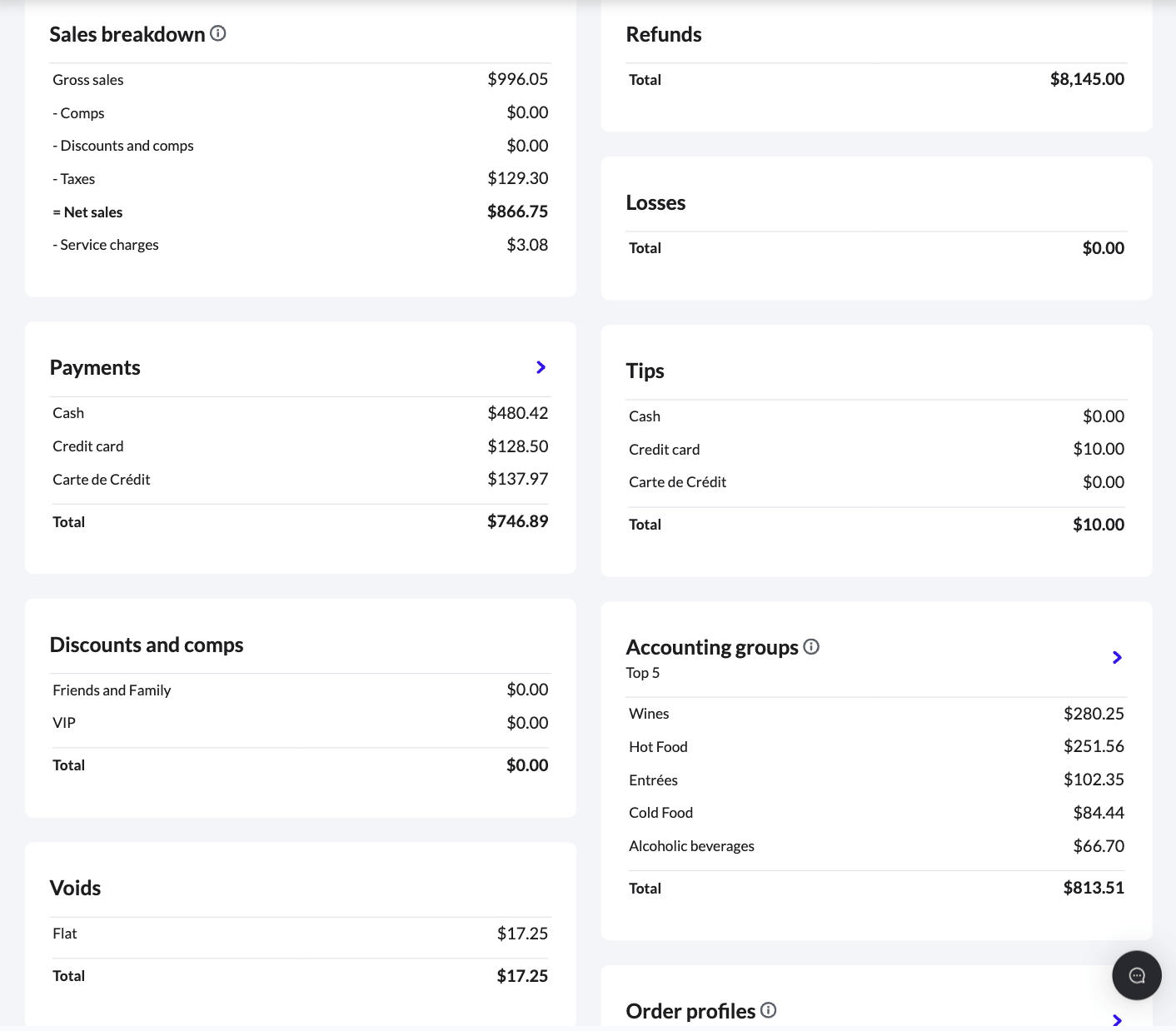Select the help icon next to Accounting groups
The image size is (1176, 1031).
(x=811, y=646)
